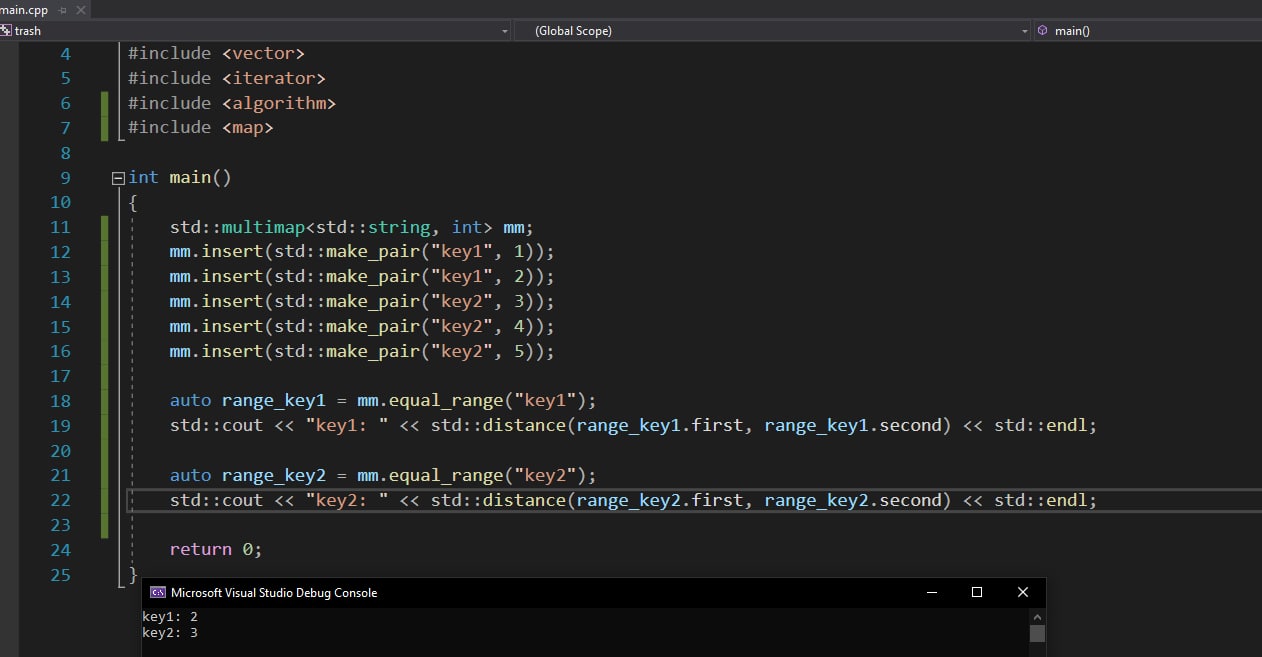
Task: Click the purple cube icon beside main()
Action: pyautogui.click(x=1043, y=31)
